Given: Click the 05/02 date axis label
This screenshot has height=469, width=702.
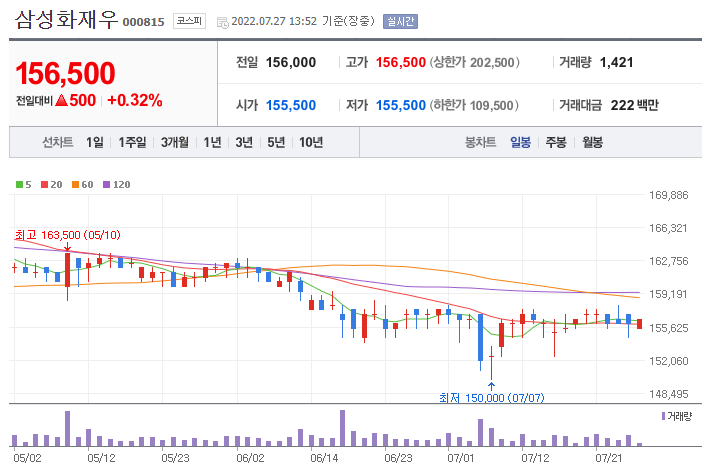Looking at the screenshot, I should (x=27, y=458).
